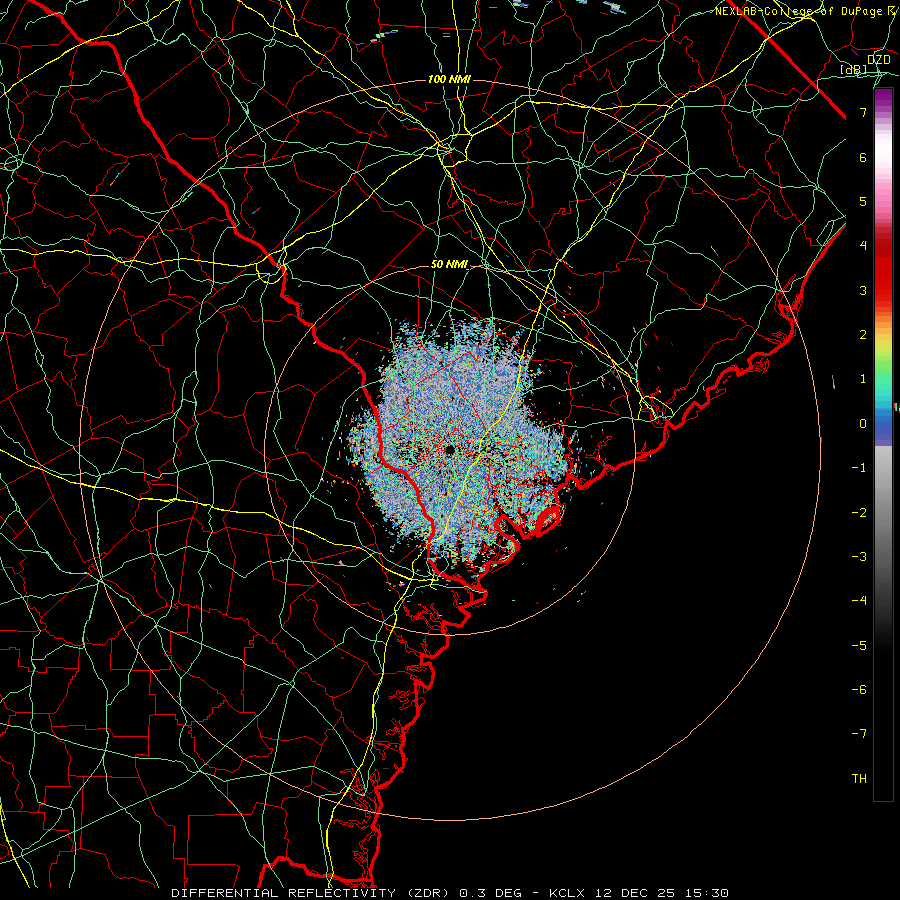Click the "-5" value on the color scale

pyautogui.click(x=859, y=646)
